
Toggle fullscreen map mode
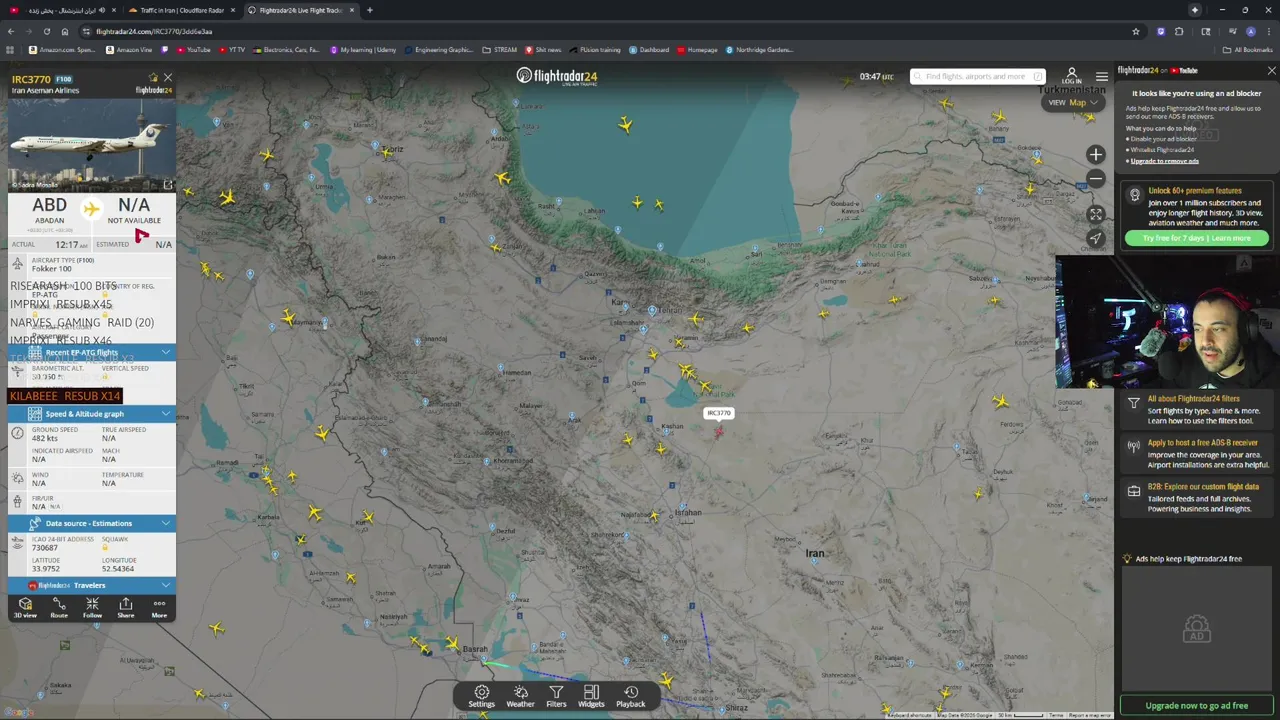pyautogui.click(x=1096, y=214)
